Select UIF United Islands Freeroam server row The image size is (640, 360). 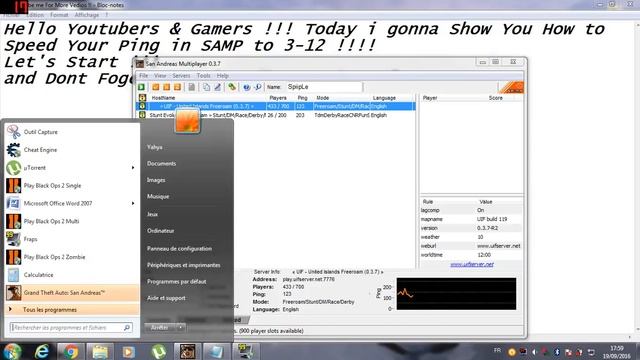pos(276,106)
